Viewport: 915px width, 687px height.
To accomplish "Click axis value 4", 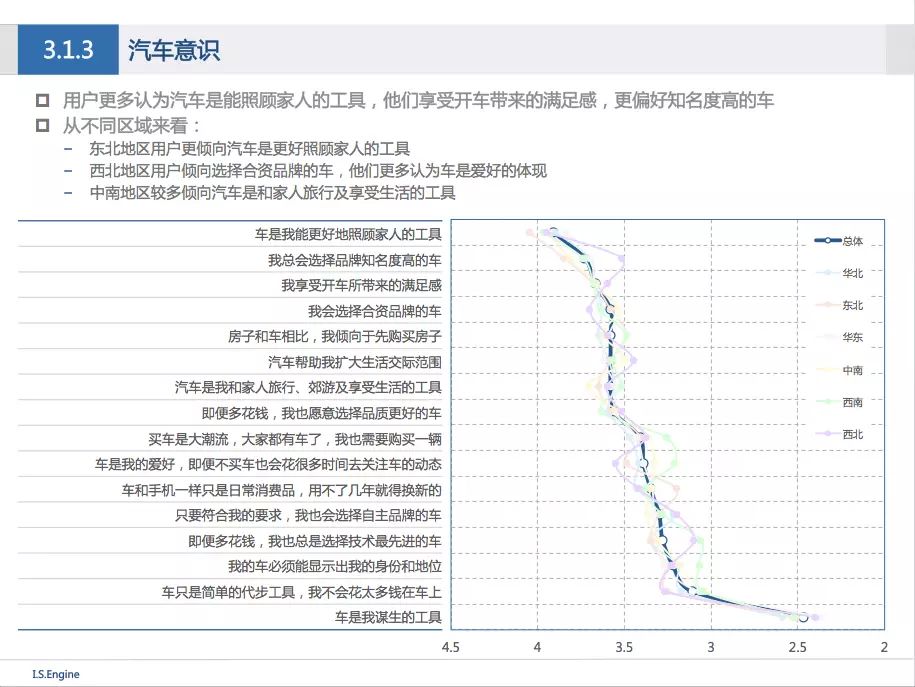I will tap(537, 647).
